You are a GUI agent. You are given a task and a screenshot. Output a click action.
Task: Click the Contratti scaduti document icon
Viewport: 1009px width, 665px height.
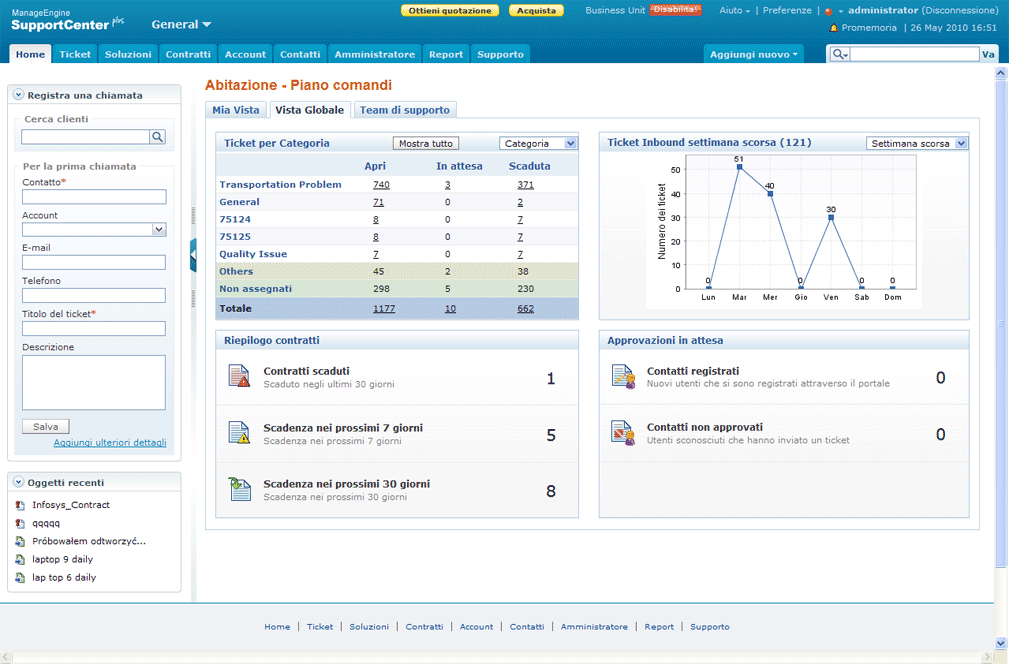tap(239, 375)
